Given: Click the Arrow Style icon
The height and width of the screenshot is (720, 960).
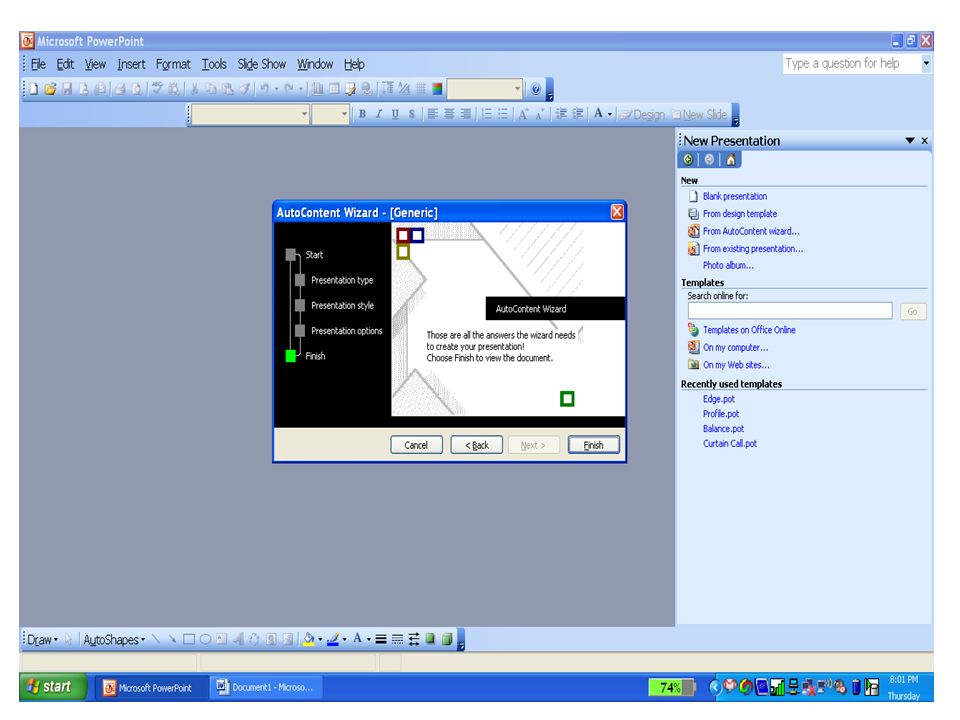Looking at the screenshot, I should point(414,640).
